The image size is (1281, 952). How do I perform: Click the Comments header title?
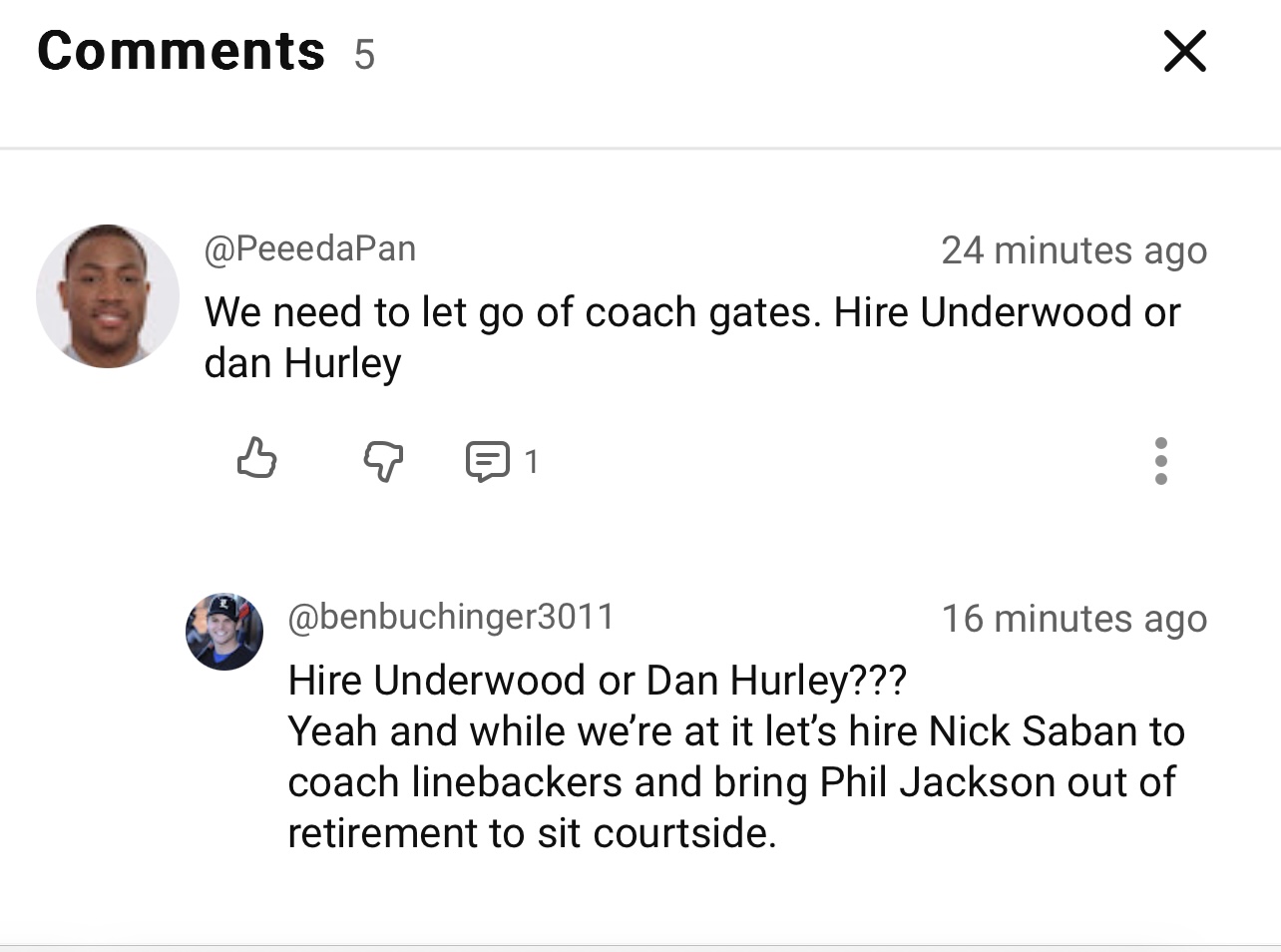point(182,51)
